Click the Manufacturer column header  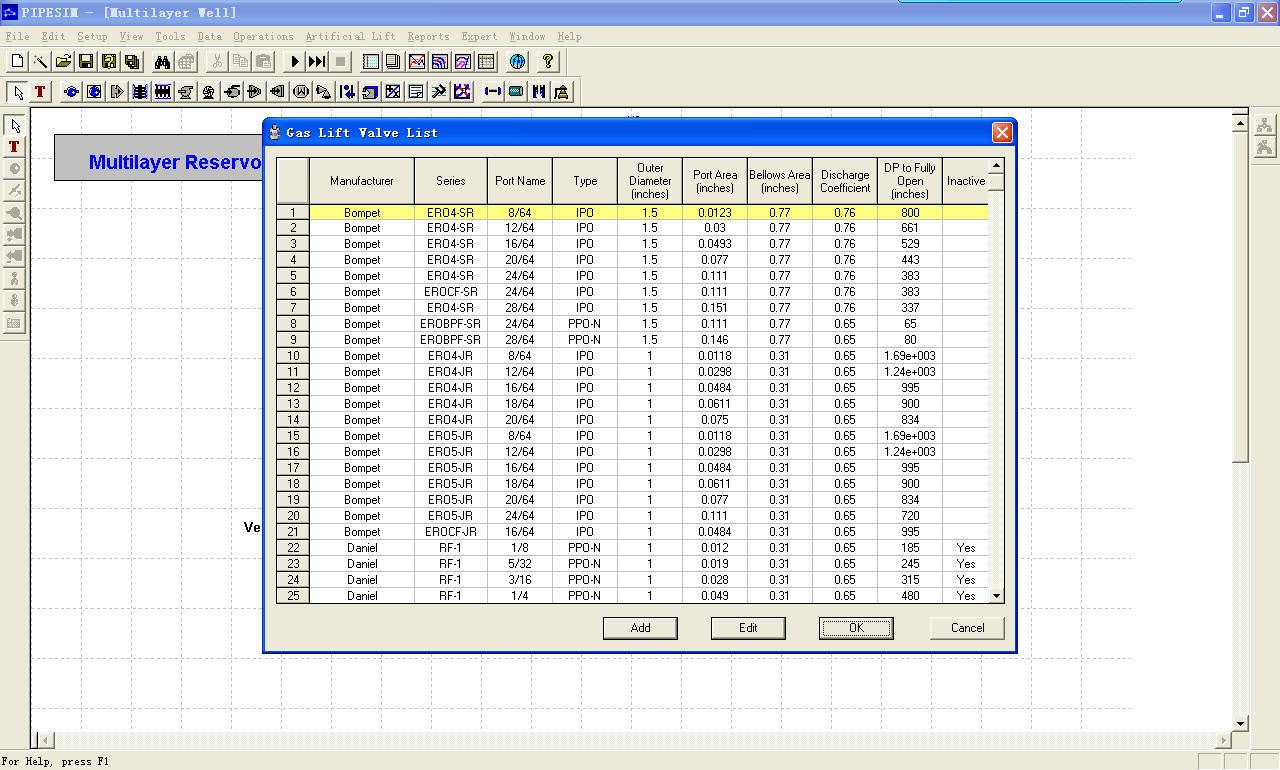(x=362, y=181)
